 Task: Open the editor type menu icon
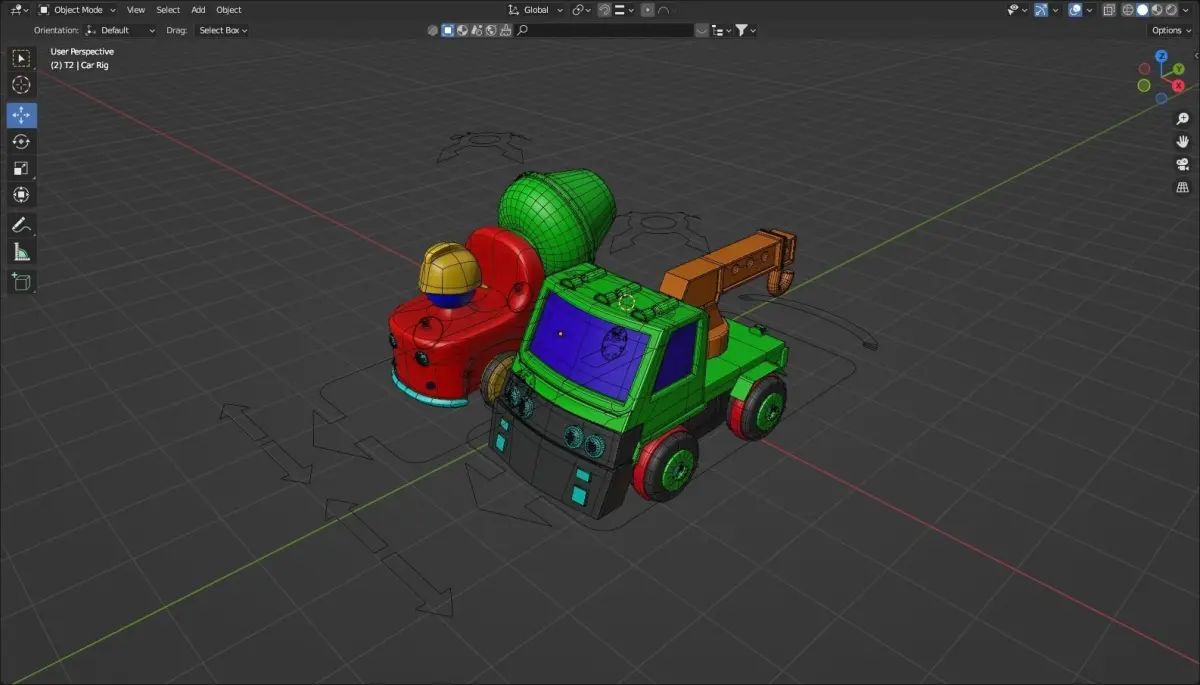coord(18,10)
